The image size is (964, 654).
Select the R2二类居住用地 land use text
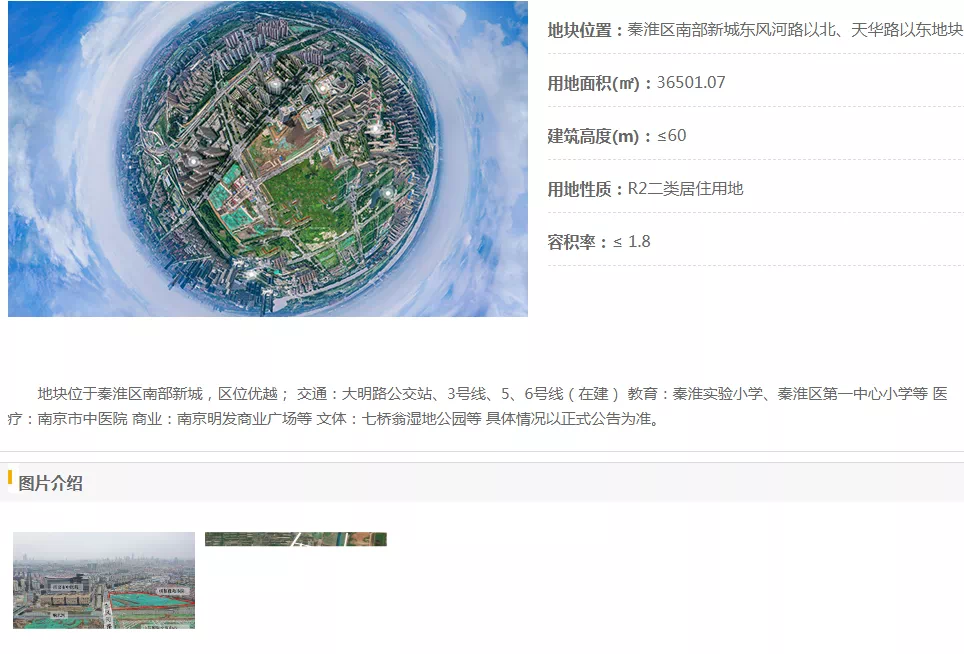685,189
